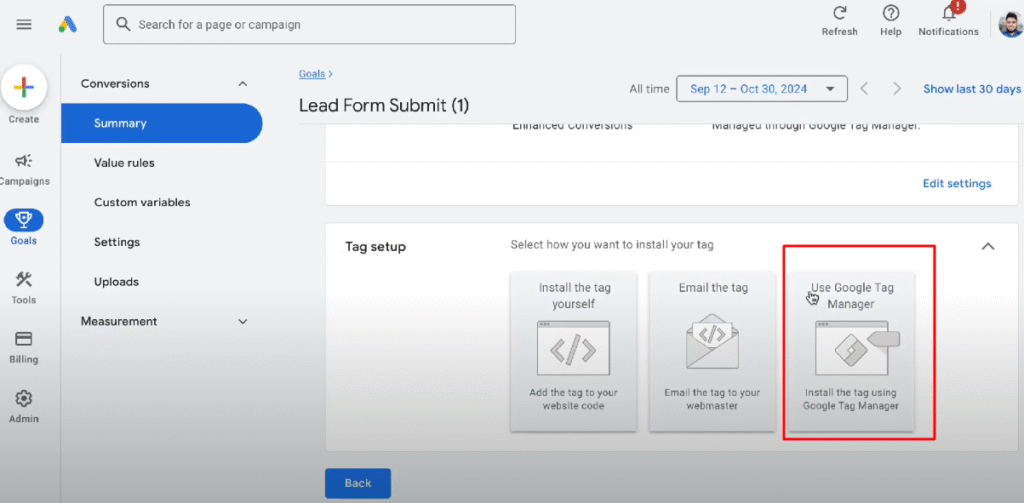Open Admin gear section
The image size is (1024, 503).
(x=24, y=406)
